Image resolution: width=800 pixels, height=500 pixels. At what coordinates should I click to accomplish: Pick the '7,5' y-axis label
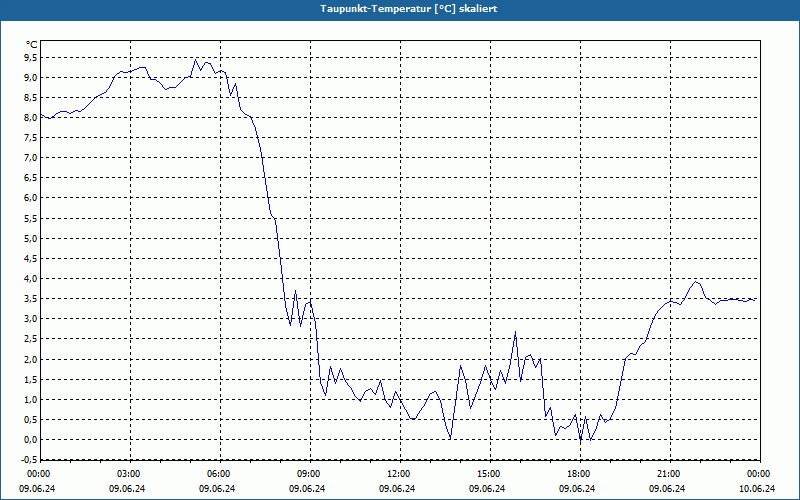[31, 138]
